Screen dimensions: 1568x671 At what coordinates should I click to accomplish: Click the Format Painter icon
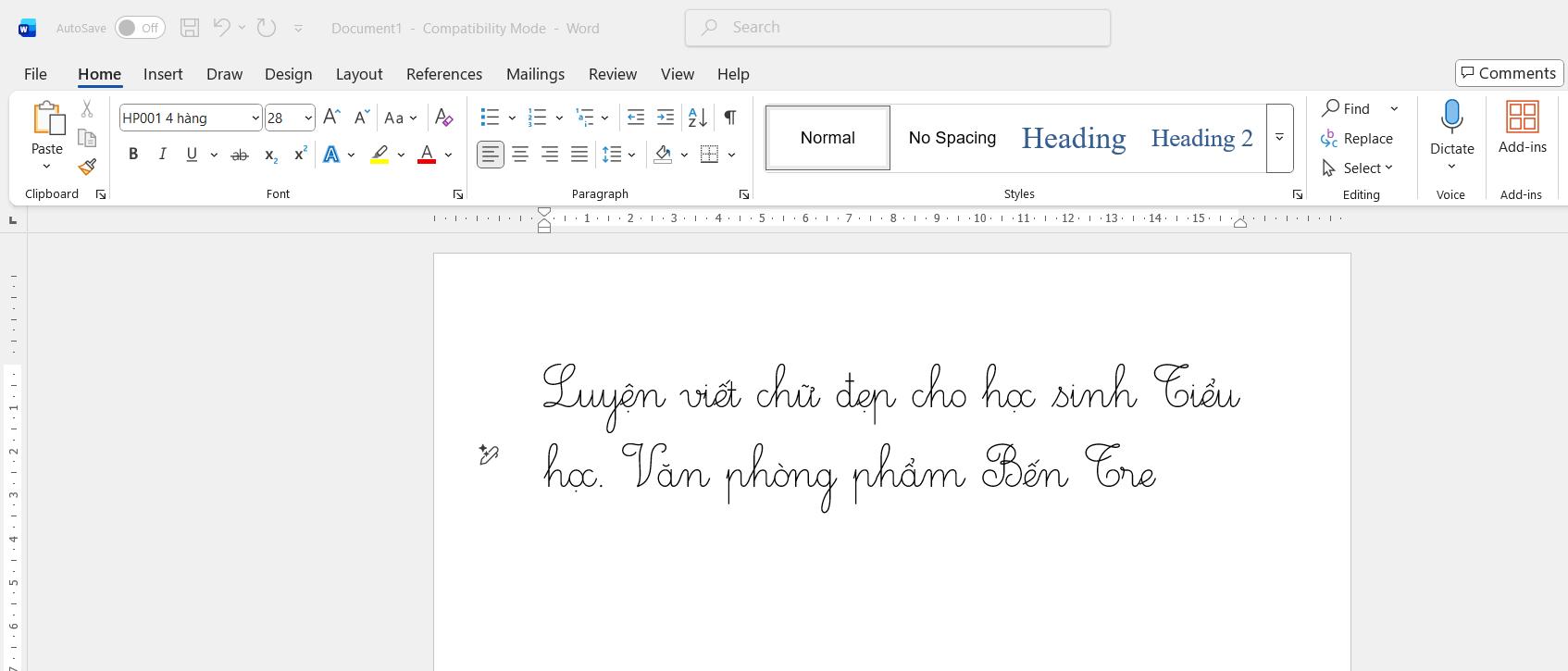pyautogui.click(x=87, y=168)
